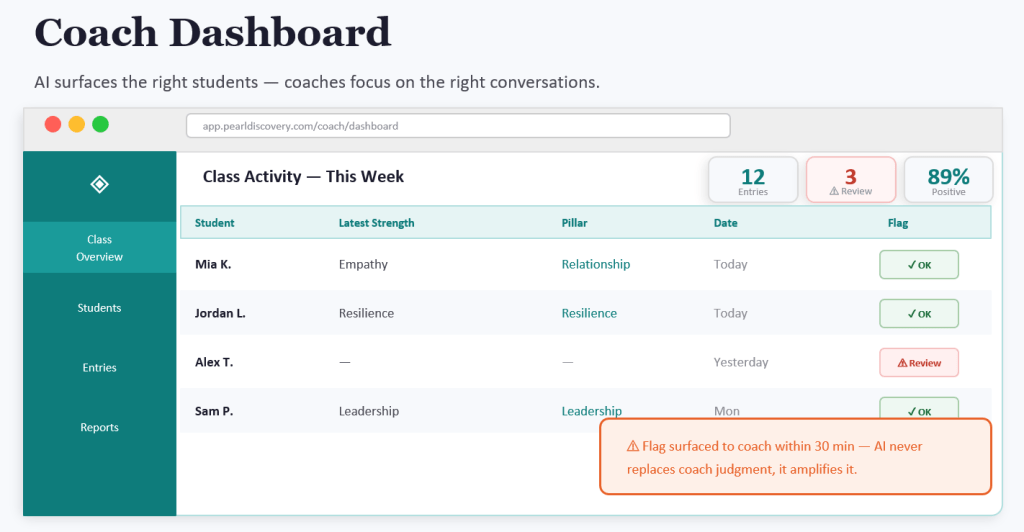Click the Relationship pillar link for Mia K.
The image size is (1024, 532).
(596, 265)
